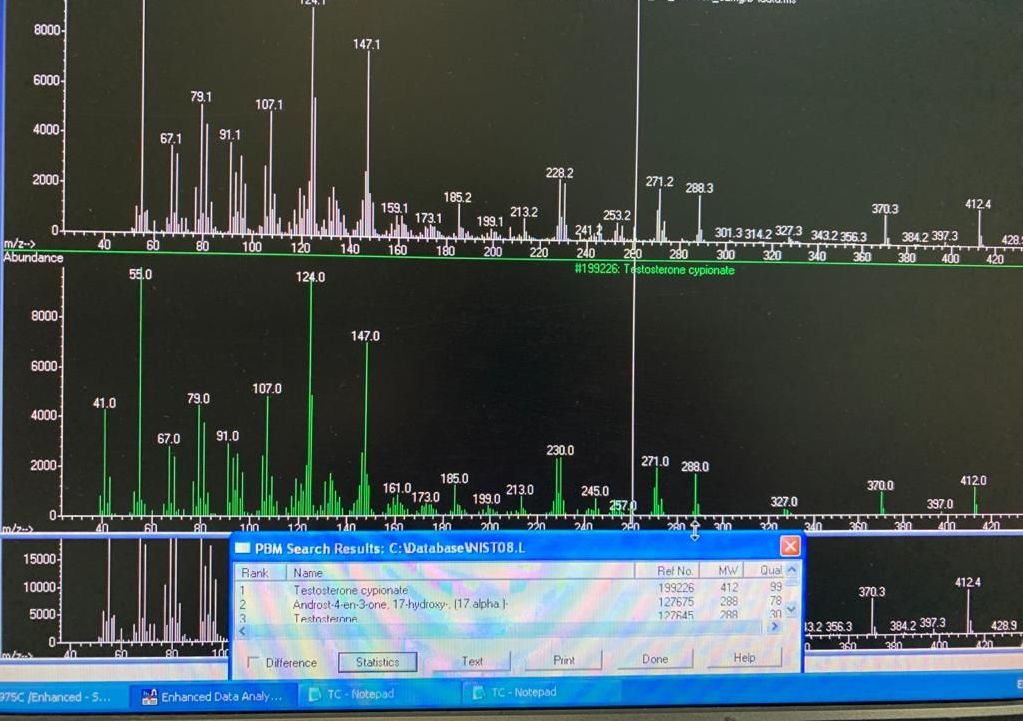Click the Ref No. column header
This screenshot has height=721, width=1023.
coord(675,571)
